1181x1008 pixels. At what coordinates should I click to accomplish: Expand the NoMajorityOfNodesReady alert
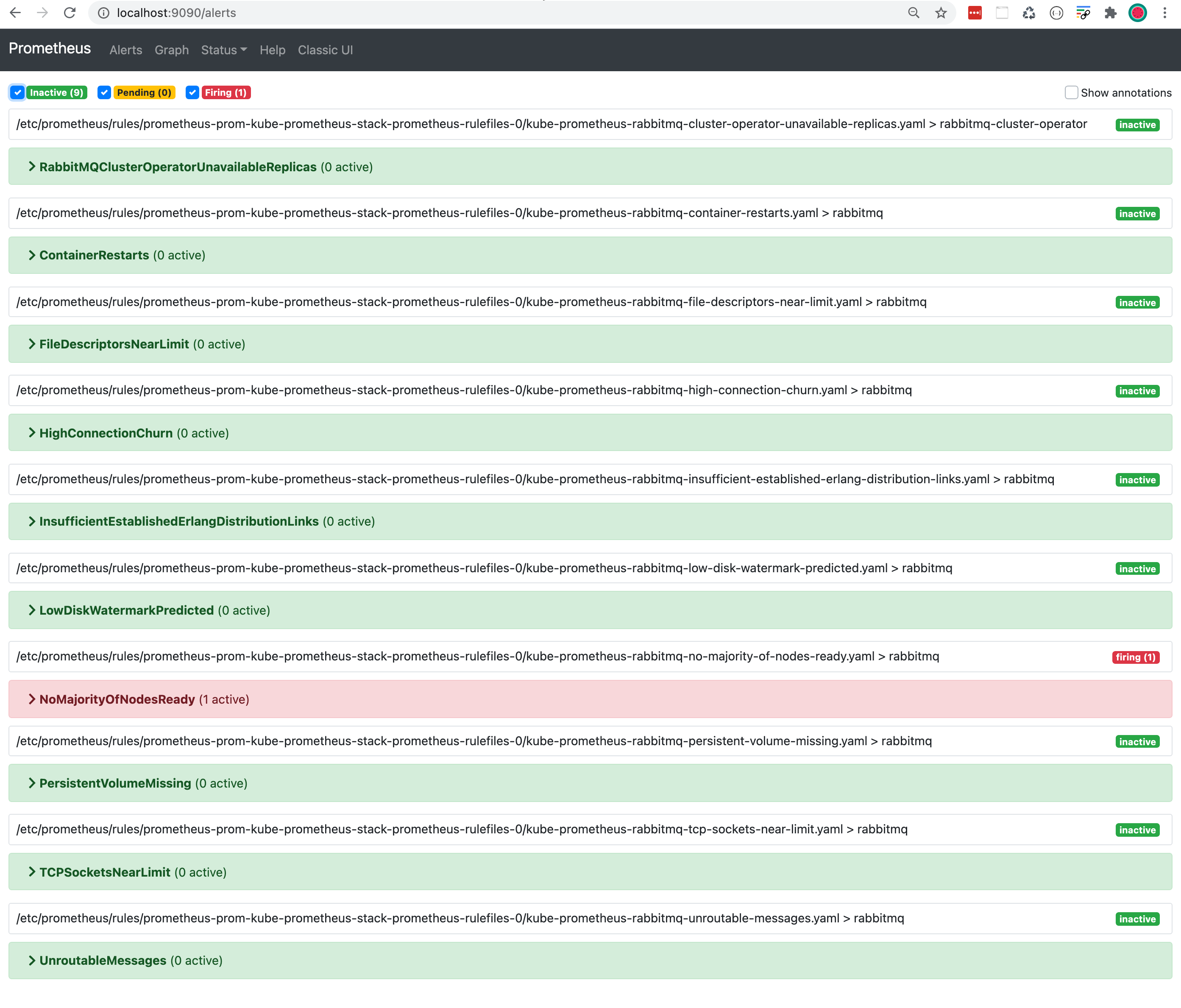tap(117, 699)
